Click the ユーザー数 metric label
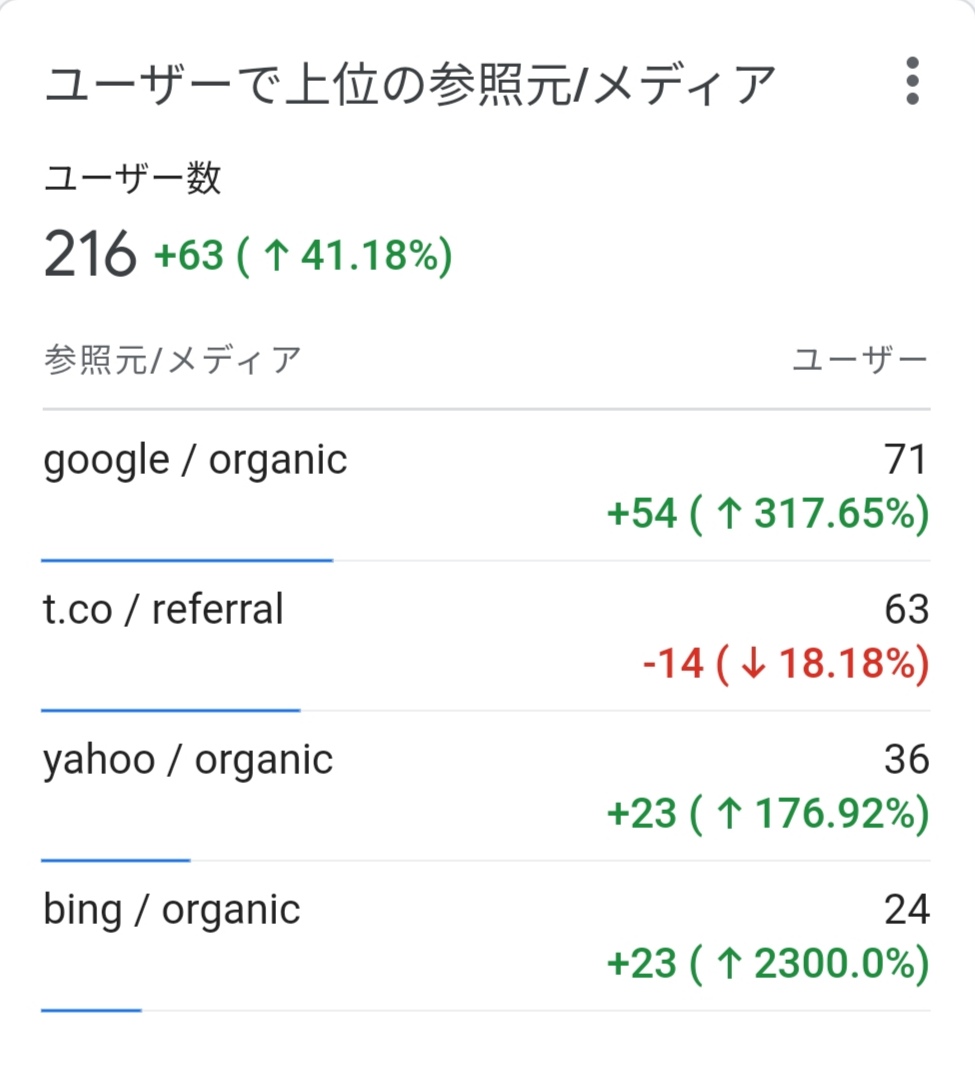Viewport: 975px width, 1084px height. (132, 178)
